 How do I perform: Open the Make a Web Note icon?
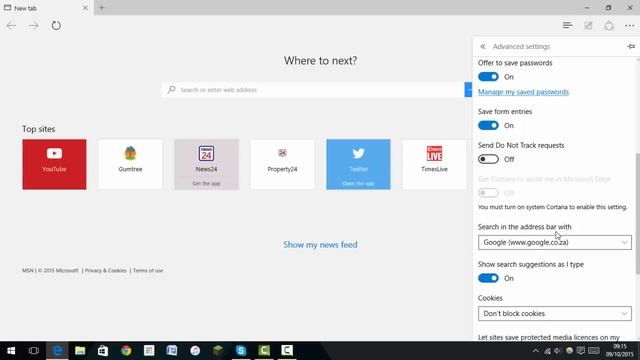[x=588, y=25]
